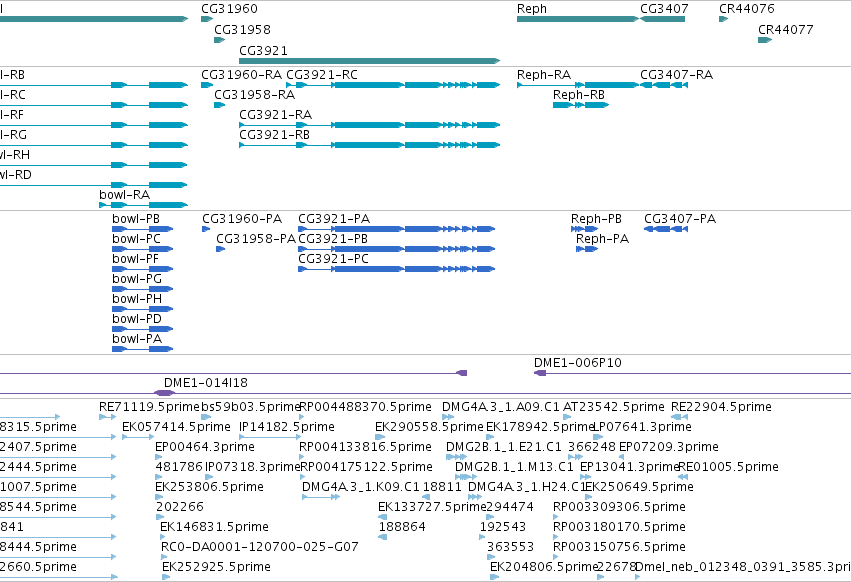
Task: Click the RE22904.5prime EST
Action: 679,417
